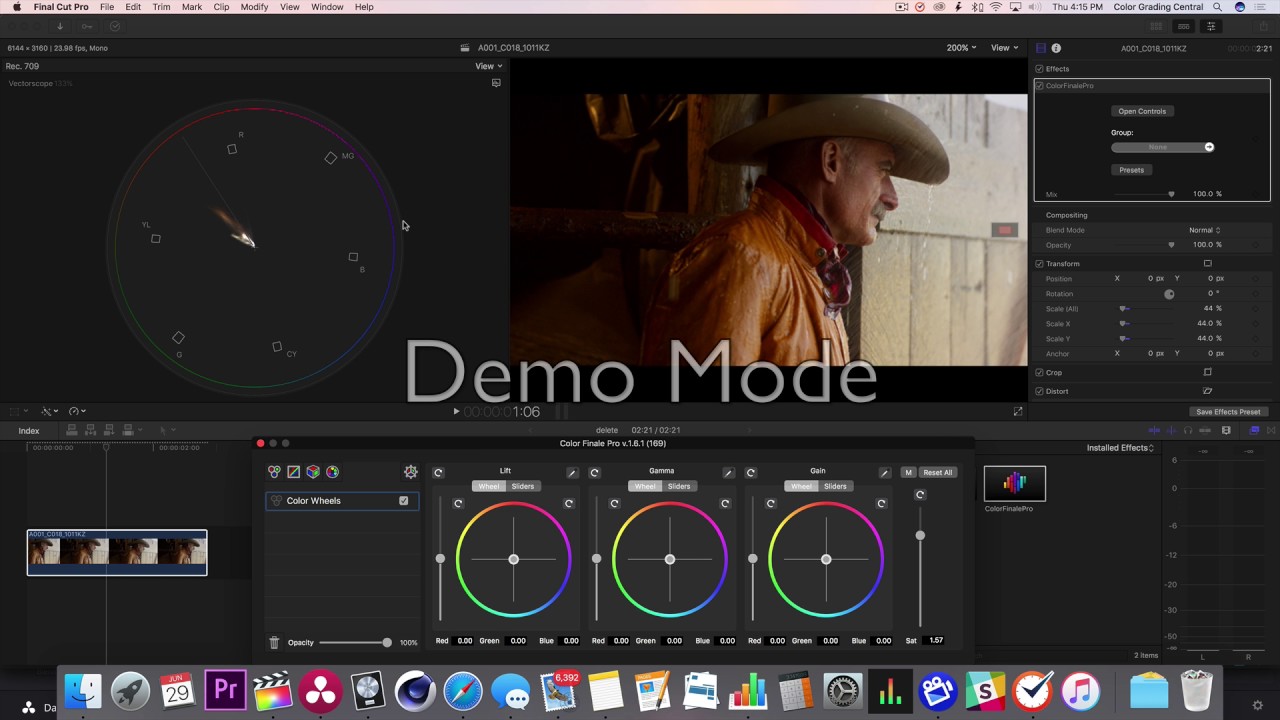Open the viewer View dropdown
The width and height of the screenshot is (1280, 720).
[x=1004, y=48]
